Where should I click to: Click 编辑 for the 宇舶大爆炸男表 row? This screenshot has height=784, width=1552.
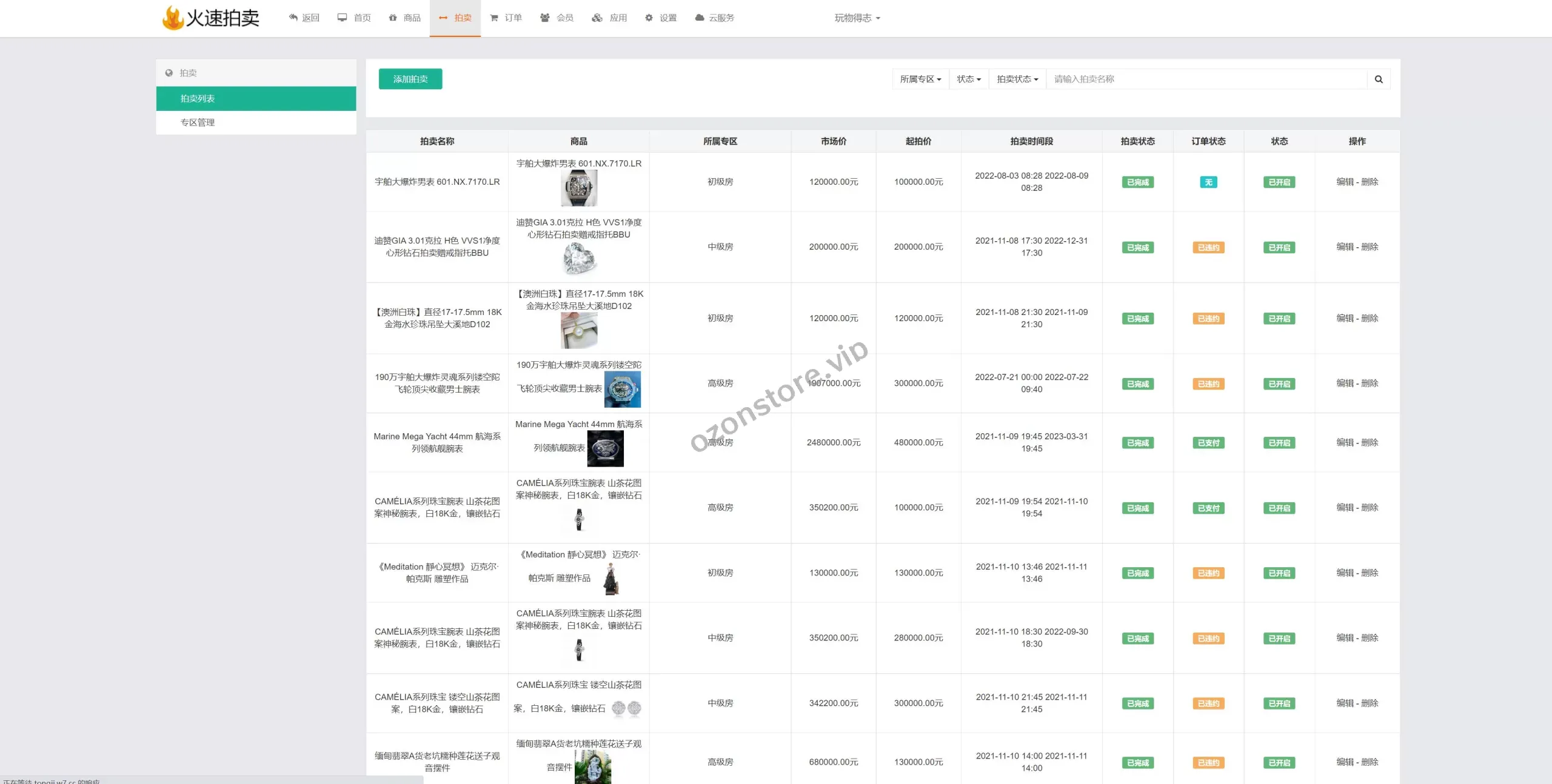(x=1345, y=182)
